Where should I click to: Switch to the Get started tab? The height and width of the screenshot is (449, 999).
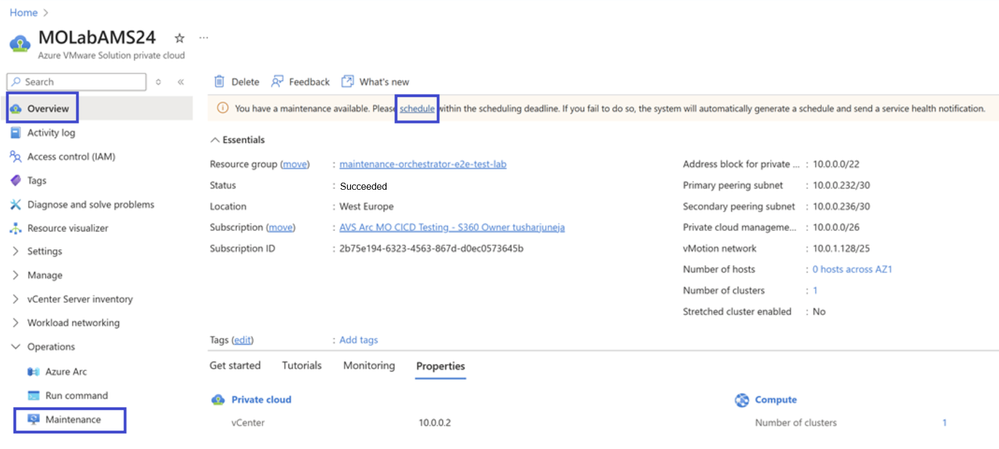pos(235,366)
